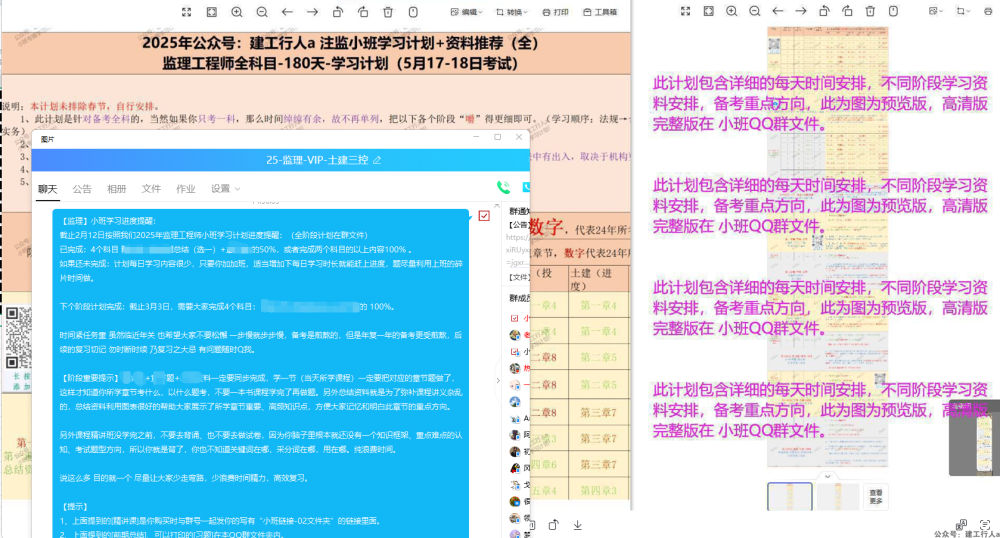The image size is (1000, 538).
Task: Delete image in right viewer
Action: click(871, 11)
